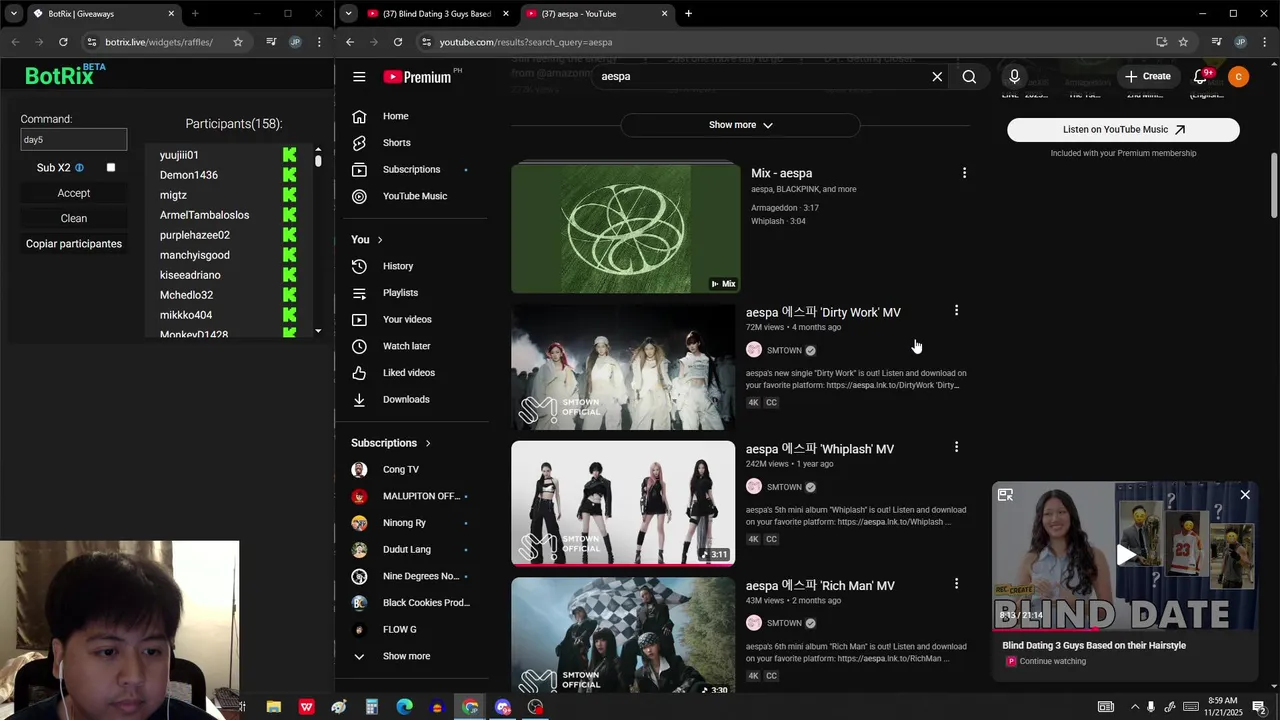Expand the You section chevron

[380, 240]
